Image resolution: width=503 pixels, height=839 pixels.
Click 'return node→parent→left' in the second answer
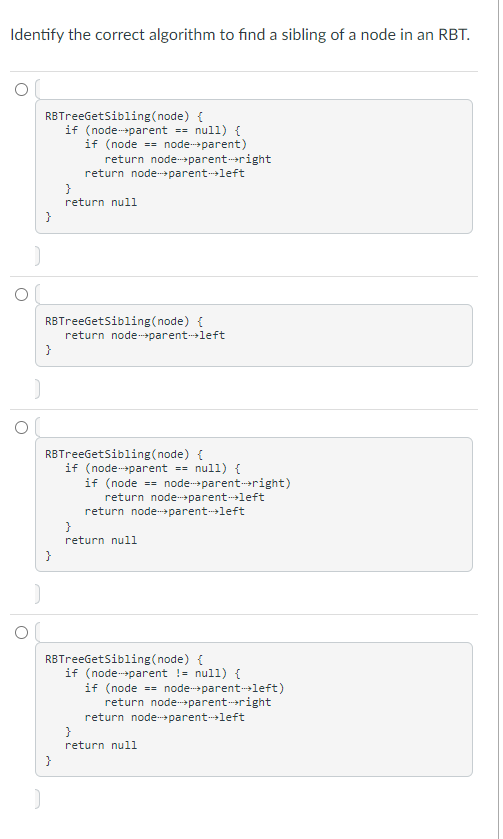145,335
